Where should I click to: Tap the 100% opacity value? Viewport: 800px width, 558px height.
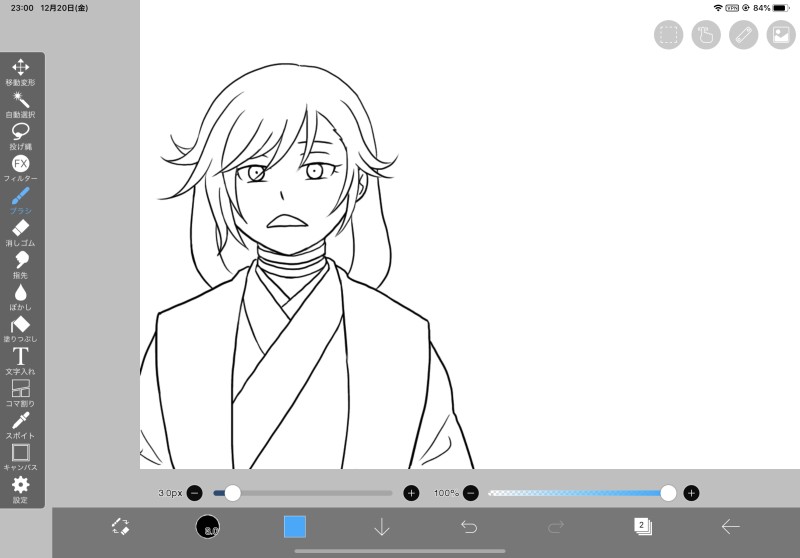coord(446,493)
